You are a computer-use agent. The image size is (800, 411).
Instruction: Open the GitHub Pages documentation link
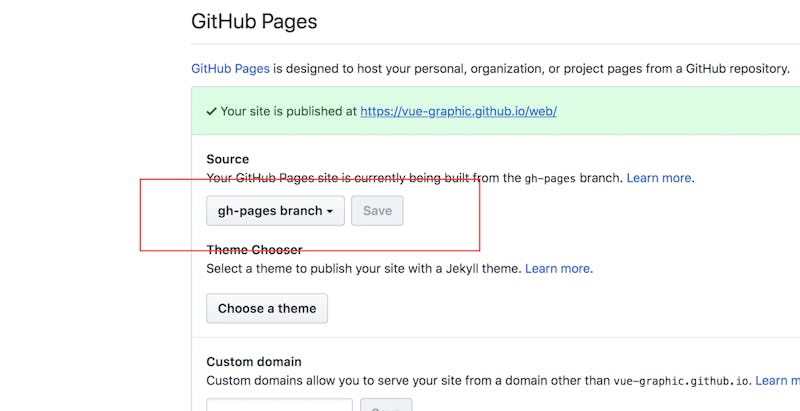(x=230, y=69)
